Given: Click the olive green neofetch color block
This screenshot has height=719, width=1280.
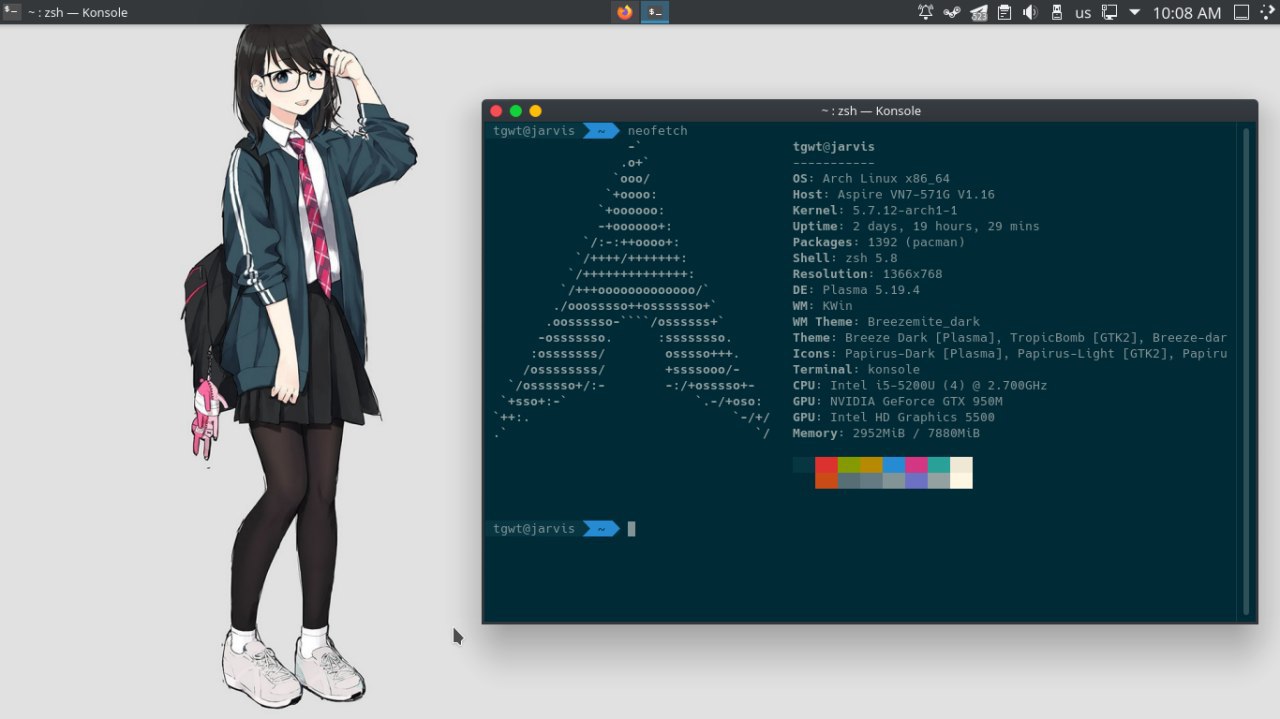Looking at the screenshot, I should click(849, 465).
